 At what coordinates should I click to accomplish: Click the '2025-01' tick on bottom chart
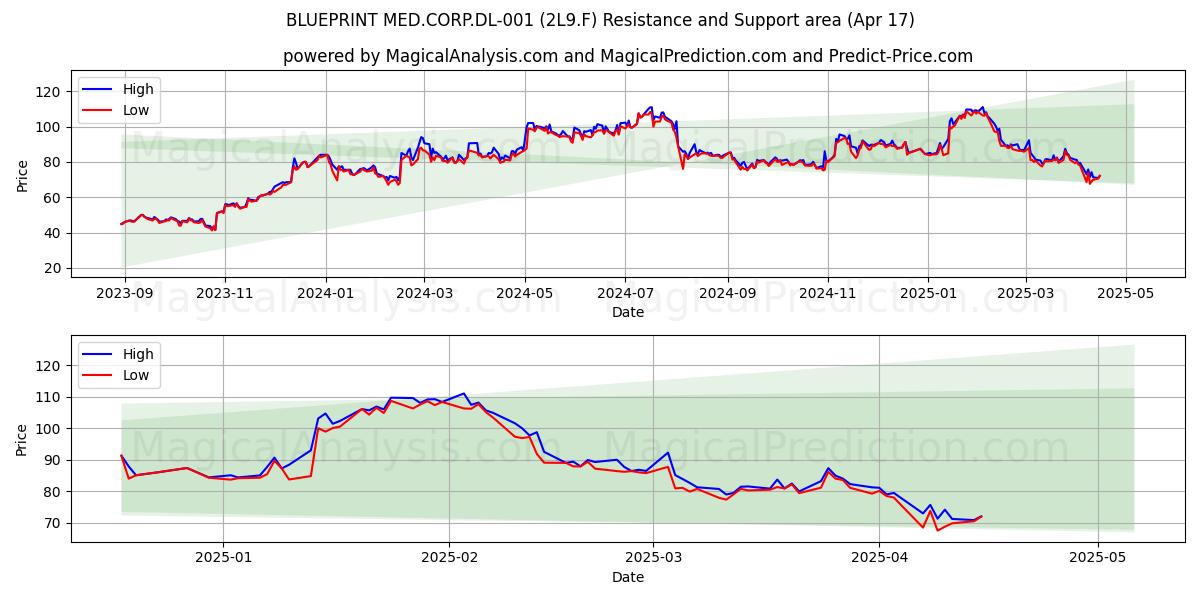[223, 558]
